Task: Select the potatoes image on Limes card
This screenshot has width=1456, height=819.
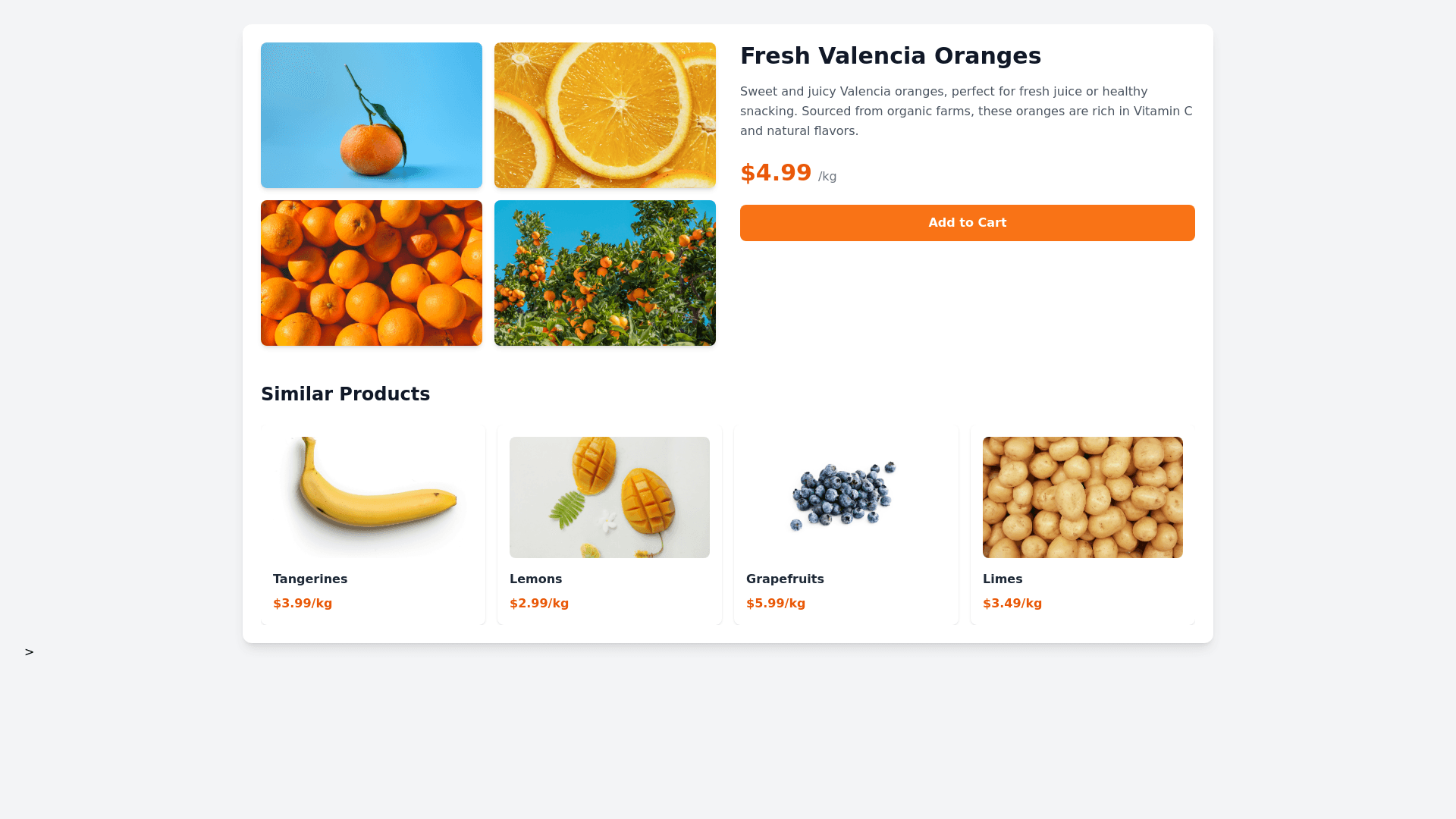Action: click(x=1083, y=497)
